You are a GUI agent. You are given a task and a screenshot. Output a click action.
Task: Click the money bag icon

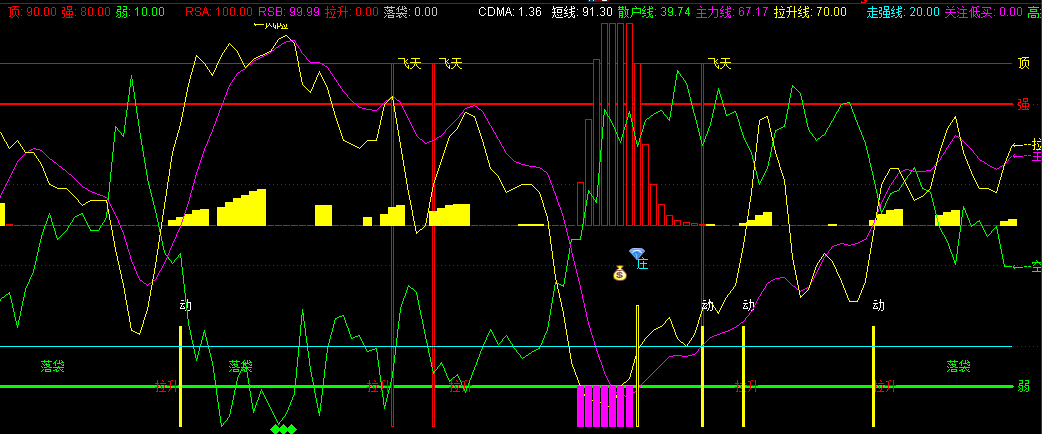[x=619, y=272]
